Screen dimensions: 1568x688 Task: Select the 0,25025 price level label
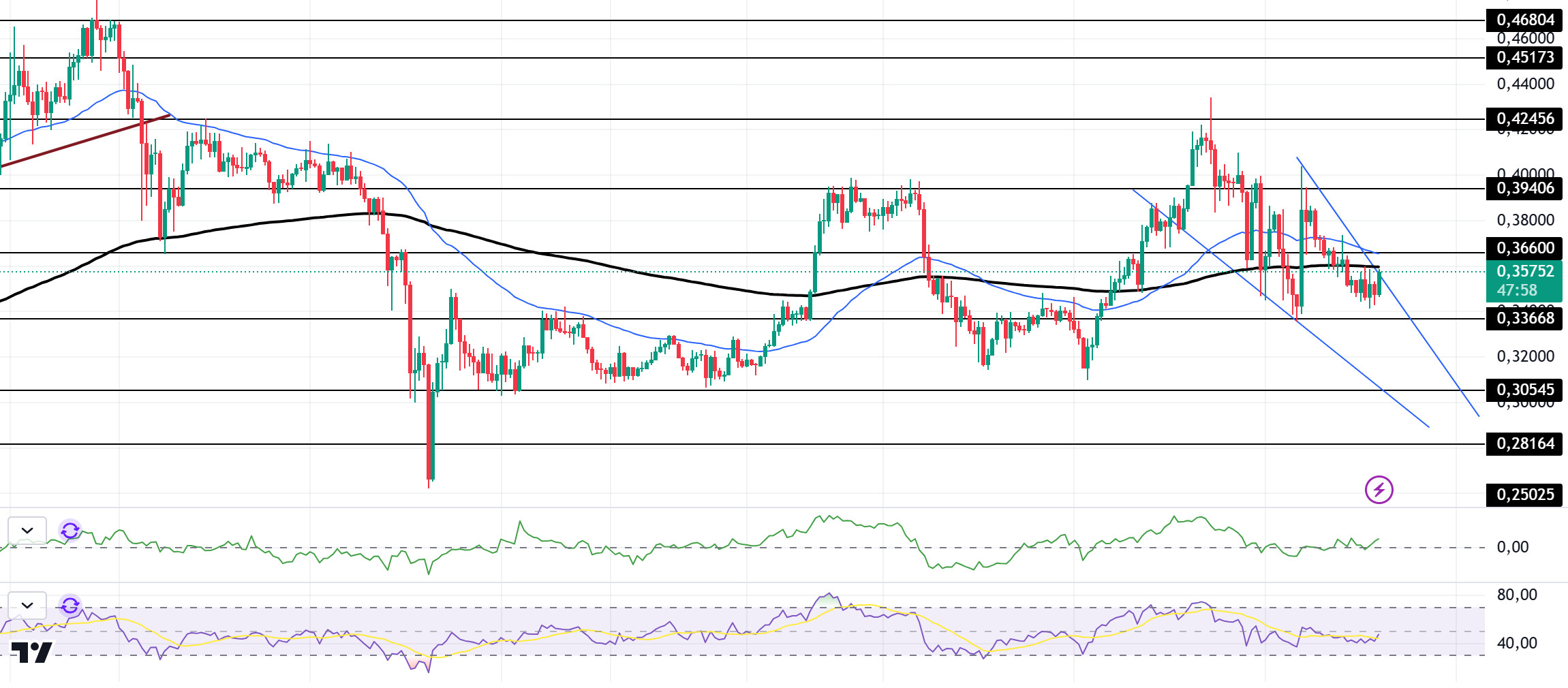pyautogui.click(x=1524, y=495)
